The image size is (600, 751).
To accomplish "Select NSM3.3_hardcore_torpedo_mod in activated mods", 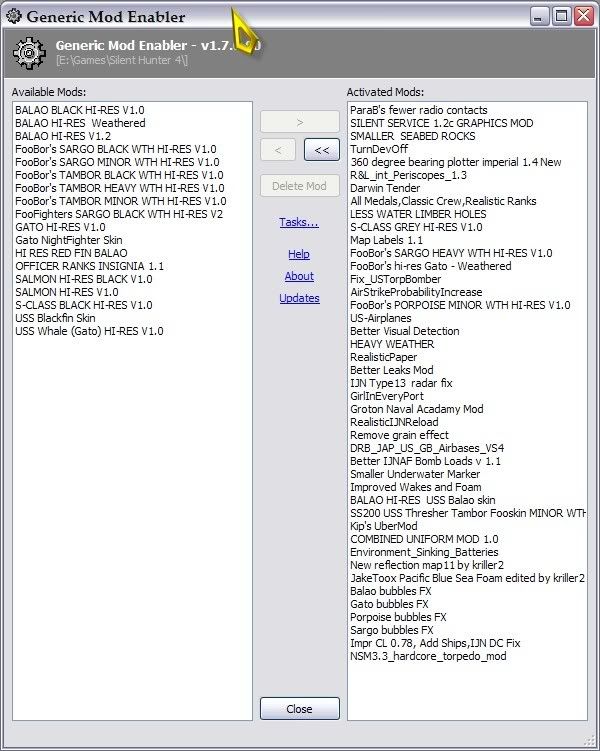I will pos(428,656).
